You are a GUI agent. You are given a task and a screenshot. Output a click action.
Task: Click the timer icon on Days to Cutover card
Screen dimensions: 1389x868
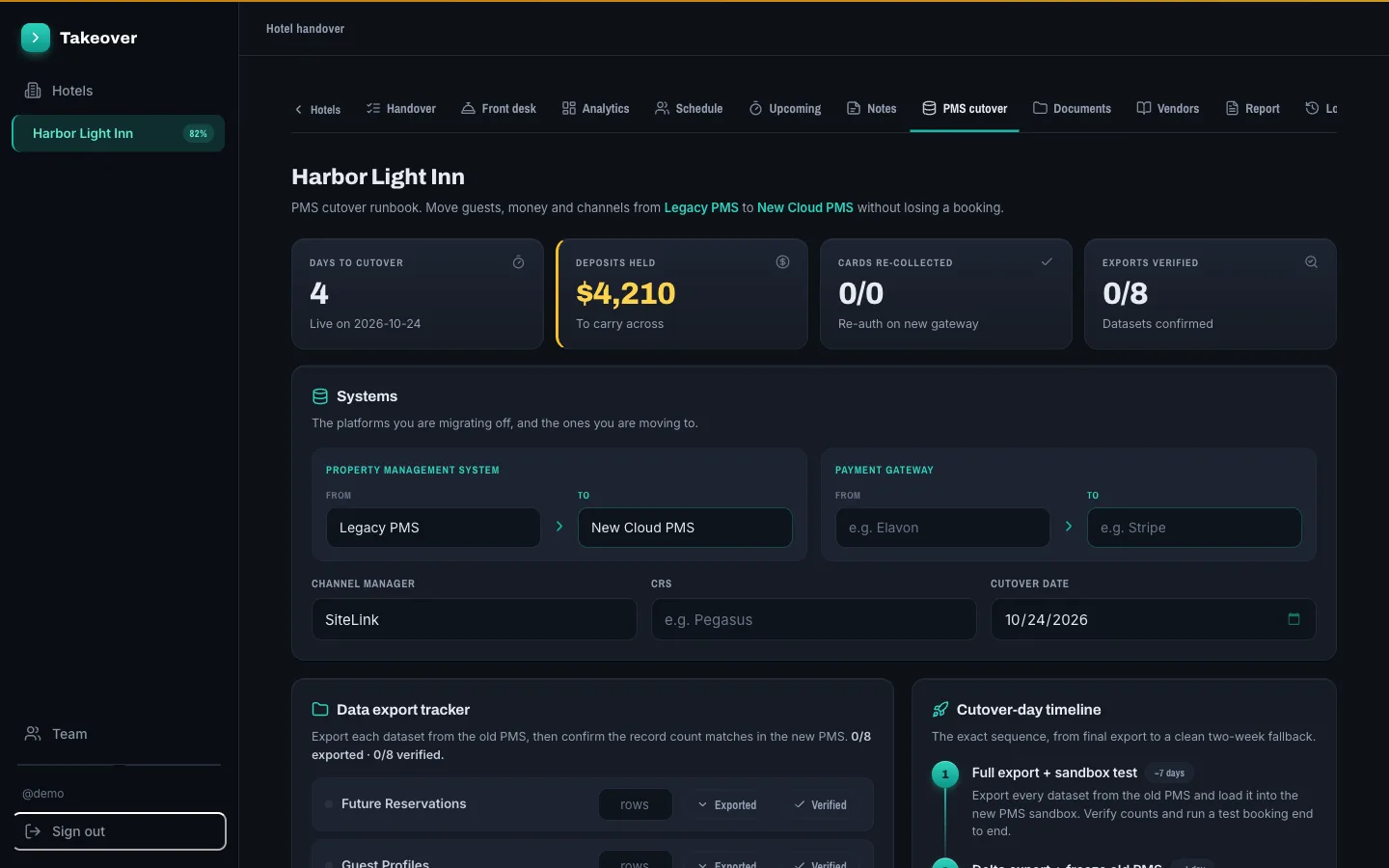click(518, 262)
